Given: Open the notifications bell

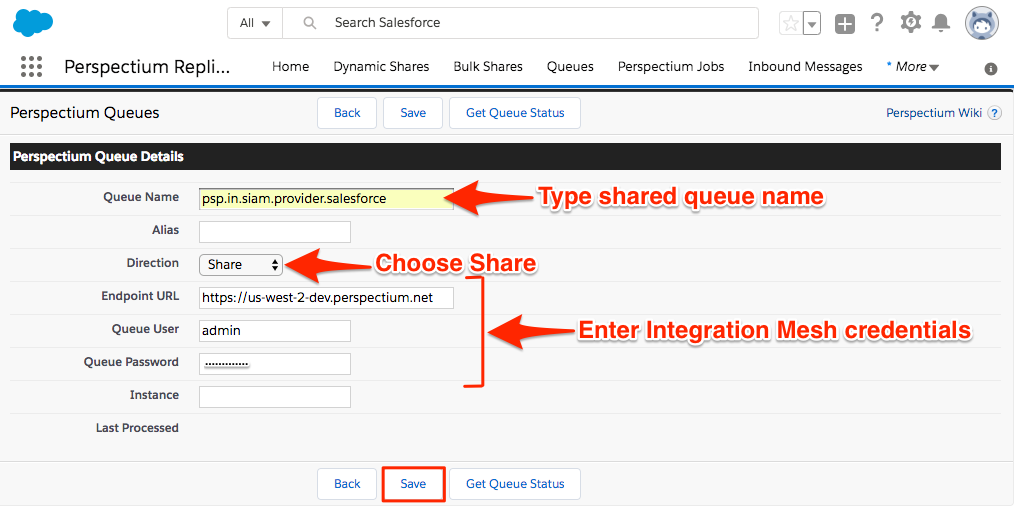Looking at the screenshot, I should pos(941,23).
